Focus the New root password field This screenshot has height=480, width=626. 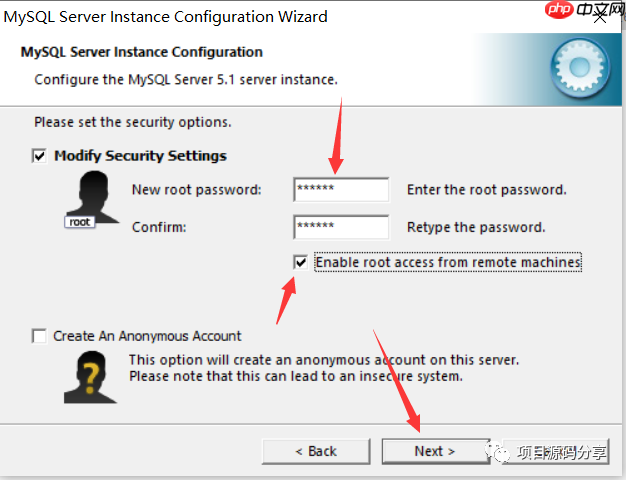[341, 190]
